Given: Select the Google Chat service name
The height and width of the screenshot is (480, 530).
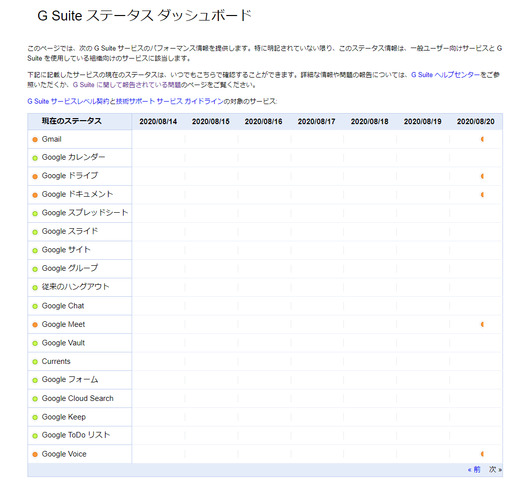Looking at the screenshot, I should 63,306.
